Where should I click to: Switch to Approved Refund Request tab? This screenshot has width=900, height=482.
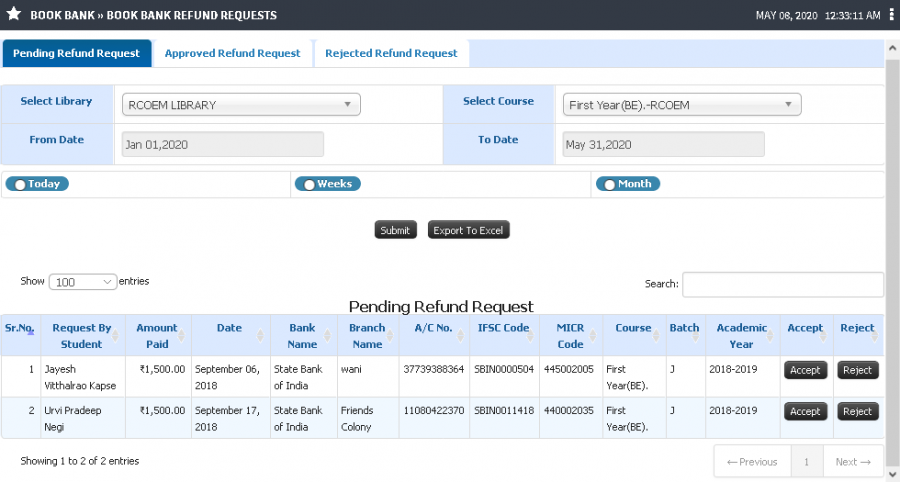(x=232, y=53)
